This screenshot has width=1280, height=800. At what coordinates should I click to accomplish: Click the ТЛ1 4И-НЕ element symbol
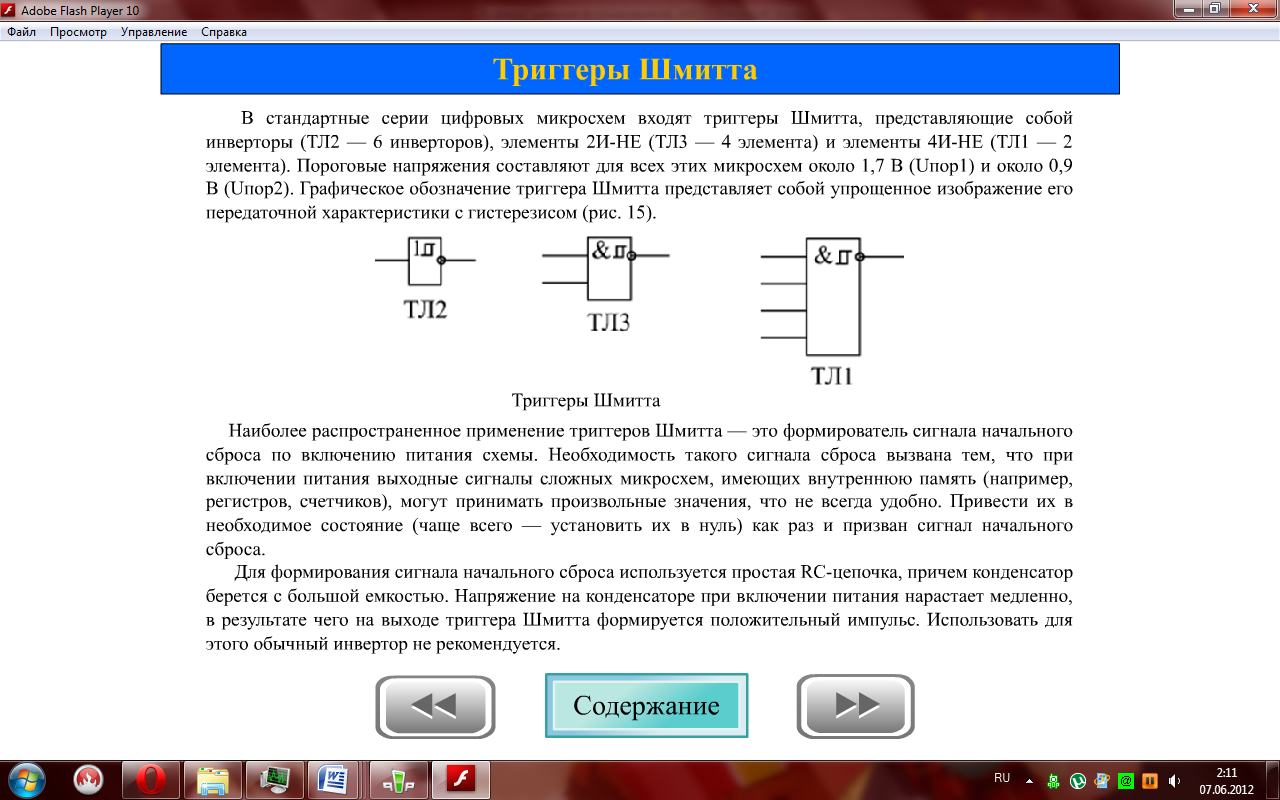point(833,297)
